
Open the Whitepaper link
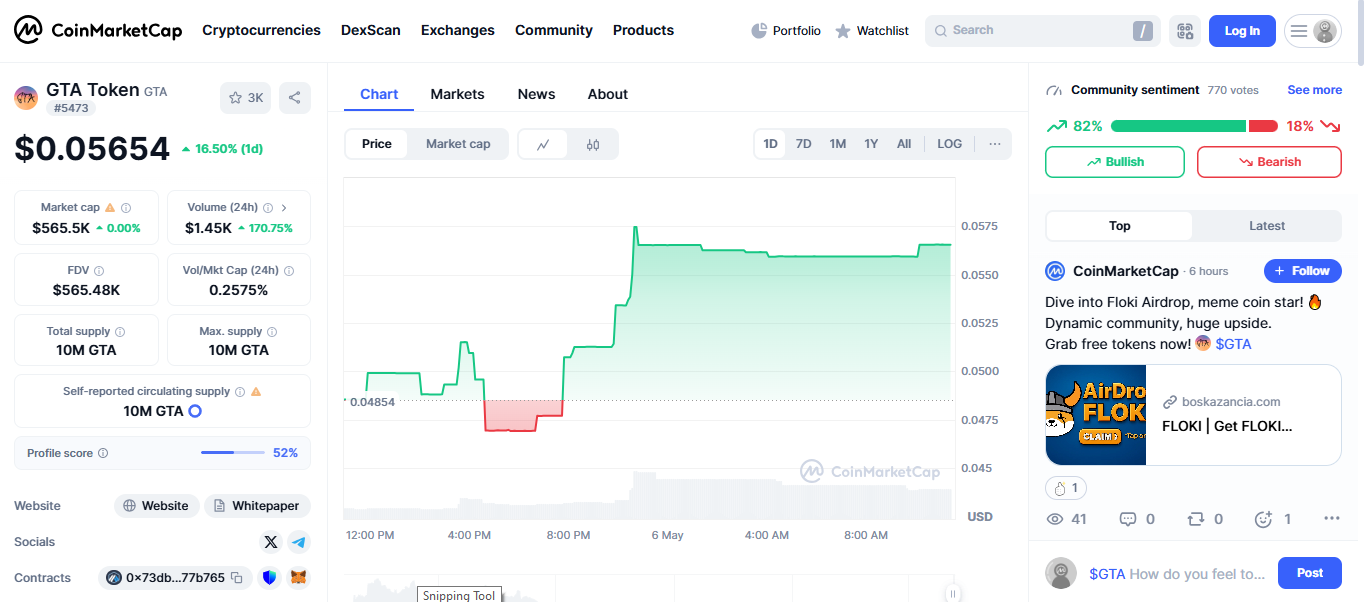pyautogui.click(x=257, y=506)
